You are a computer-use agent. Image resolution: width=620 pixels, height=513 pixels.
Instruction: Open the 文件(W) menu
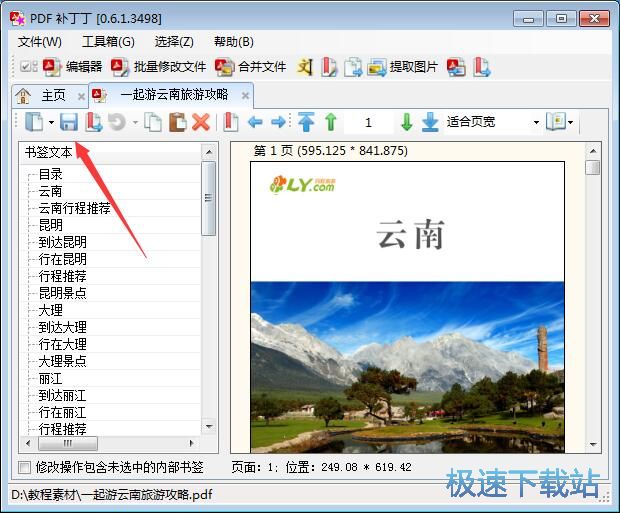pyautogui.click(x=40, y=42)
